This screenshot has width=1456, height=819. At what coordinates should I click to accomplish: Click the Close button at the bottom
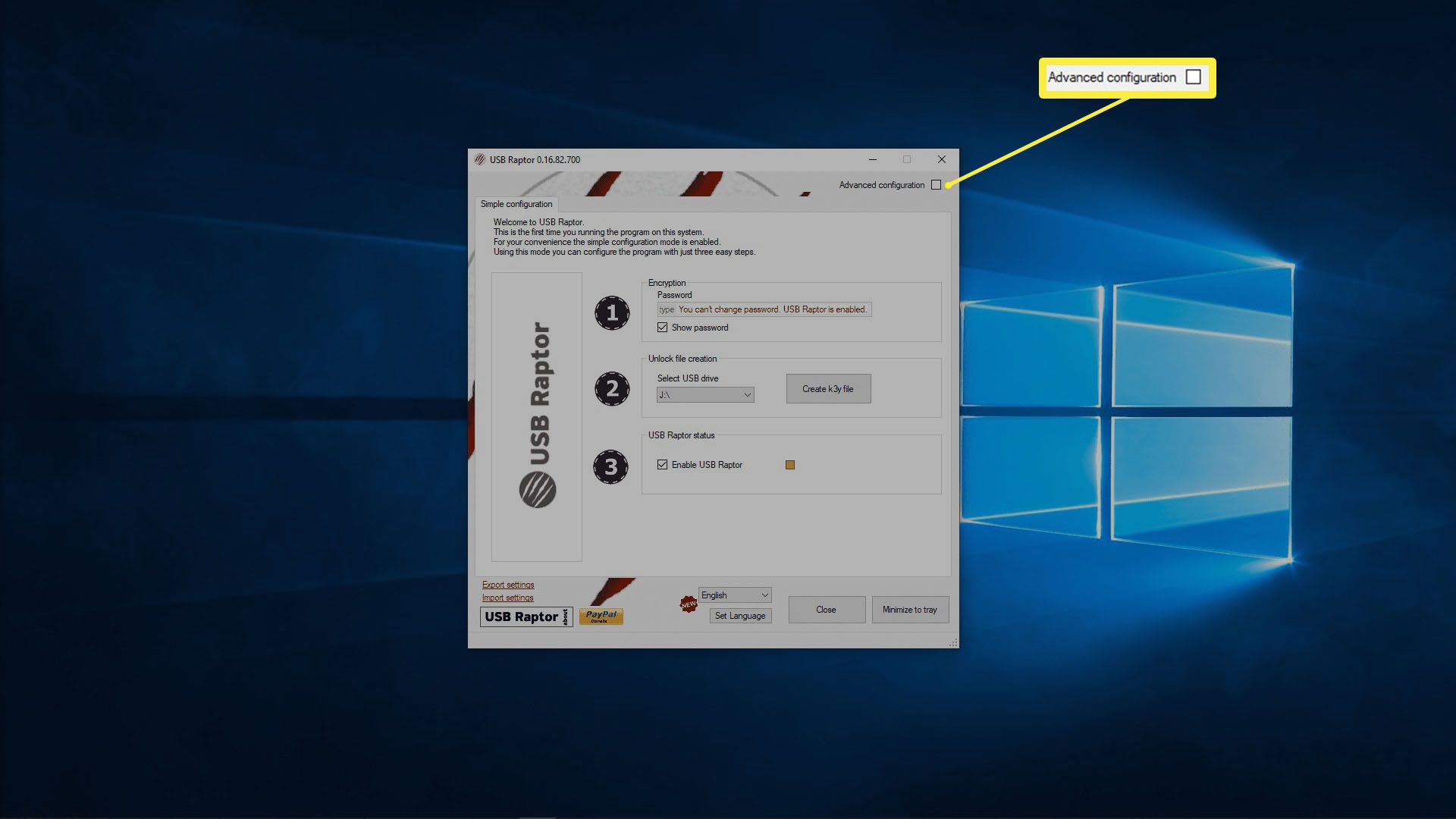pyautogui.click(x=827, y=610)
